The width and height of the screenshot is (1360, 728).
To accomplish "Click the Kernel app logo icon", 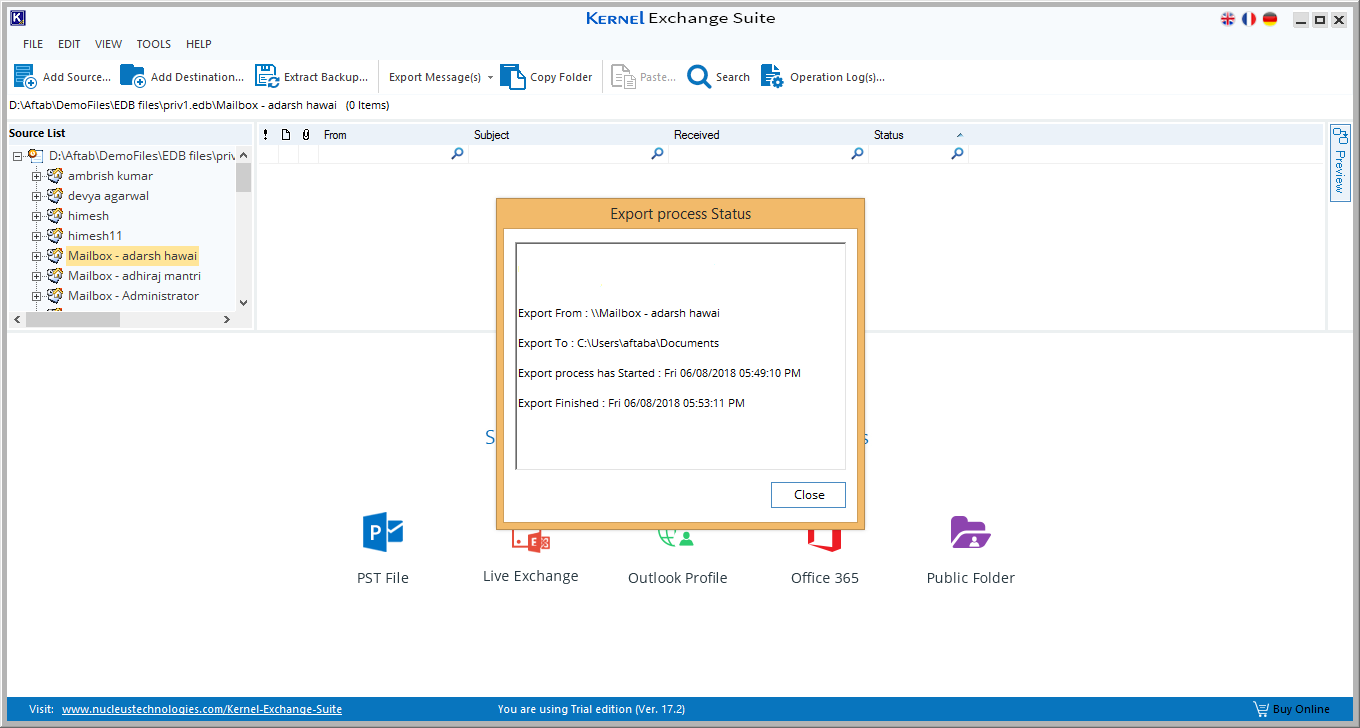I will click(x=17, y=17).
